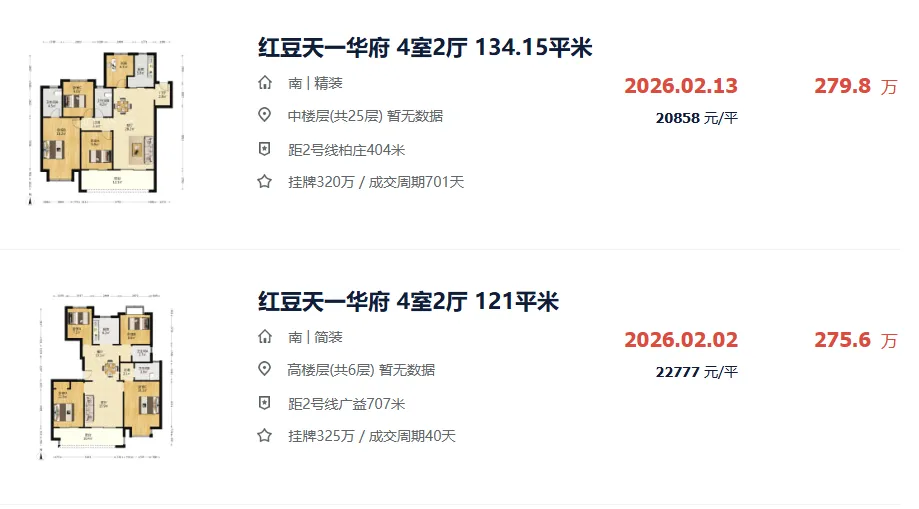Screen dimensions: 919x509
Task: Click subway icon beside 距2号线广益707米
Action: [265, 404]
